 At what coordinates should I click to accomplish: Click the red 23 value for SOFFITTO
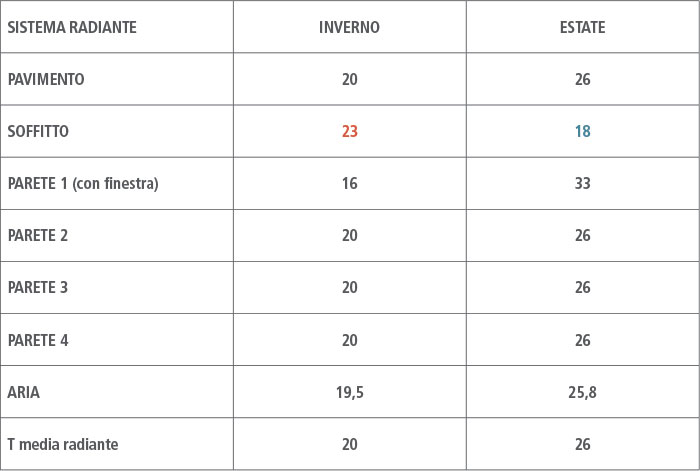349,131
